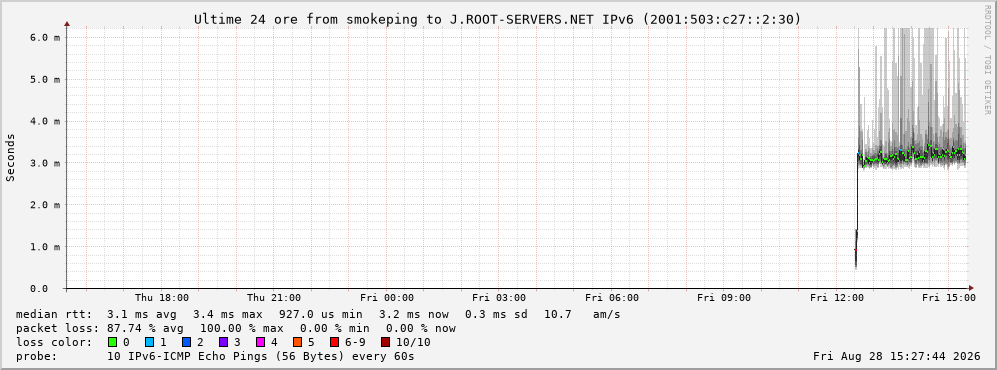The image size is (997, 370).
Task: Click the Fri Aug 28 timestamp text
Action: pos(897,356)
